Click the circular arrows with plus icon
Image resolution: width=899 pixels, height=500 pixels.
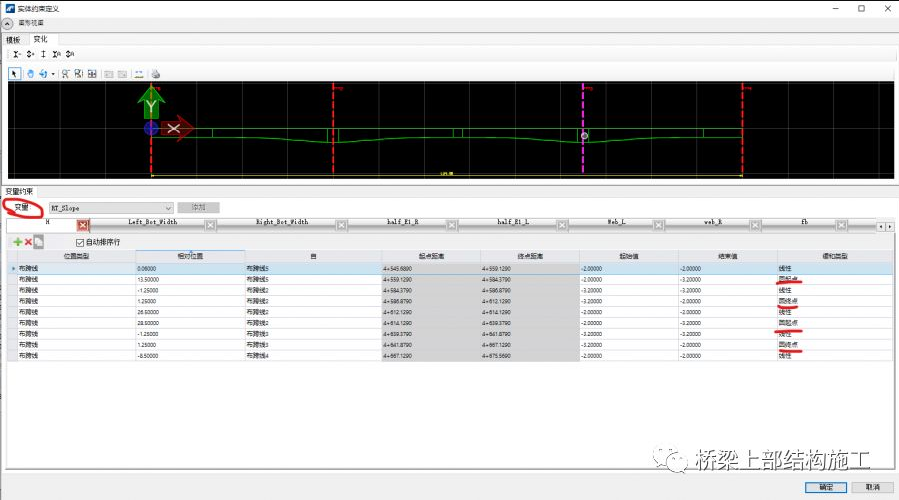point(30,54)
